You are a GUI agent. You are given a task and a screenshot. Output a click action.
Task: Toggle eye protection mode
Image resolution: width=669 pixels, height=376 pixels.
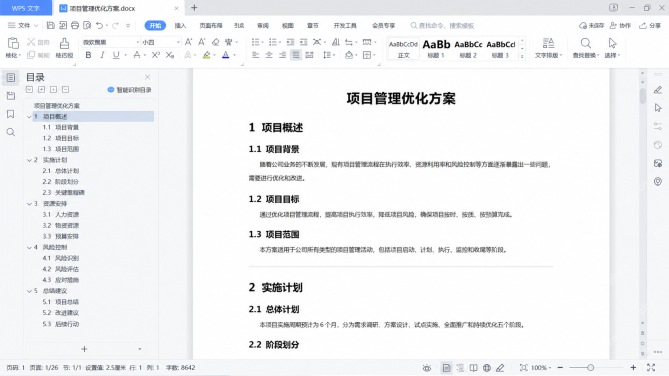point(427,367)
